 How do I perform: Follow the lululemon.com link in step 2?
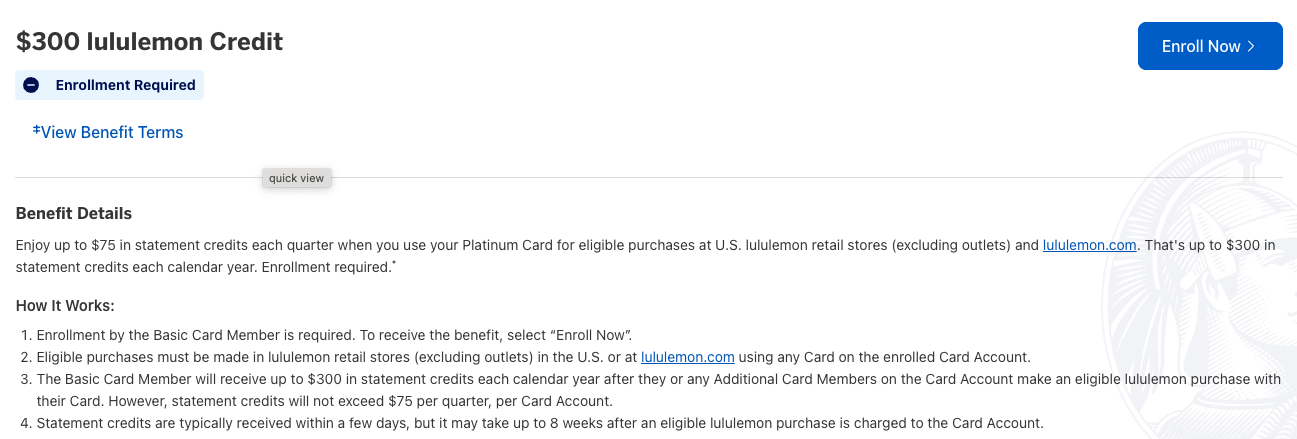[x=688, y=356]
